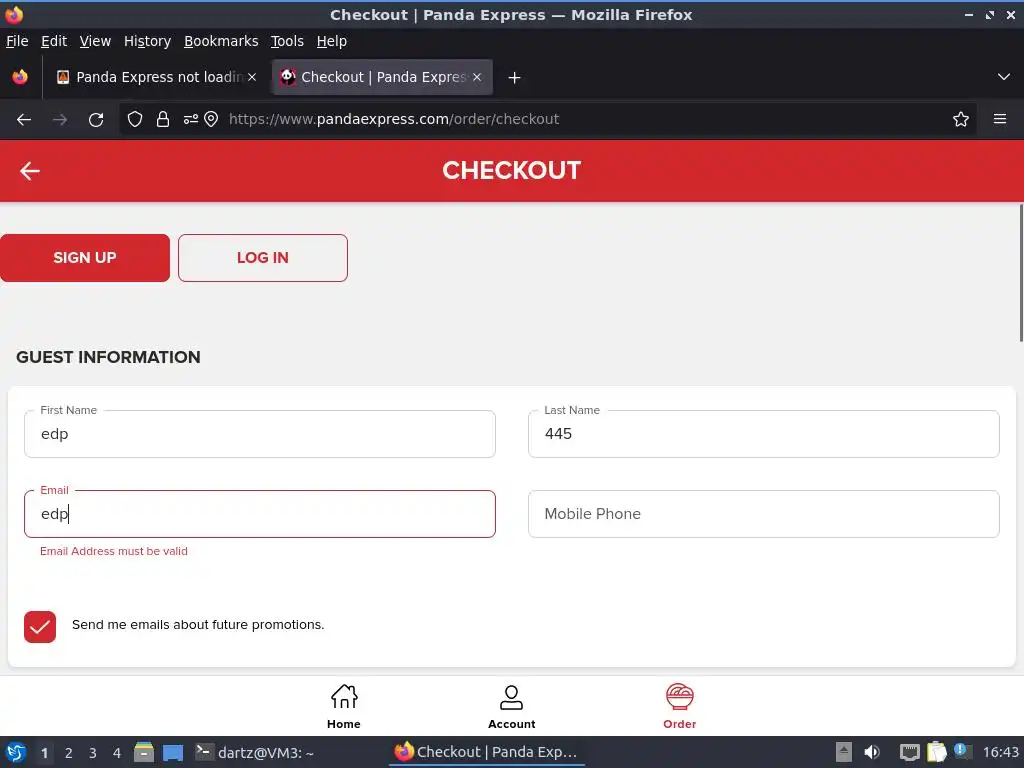Open the Tools menu

(287, 41)
